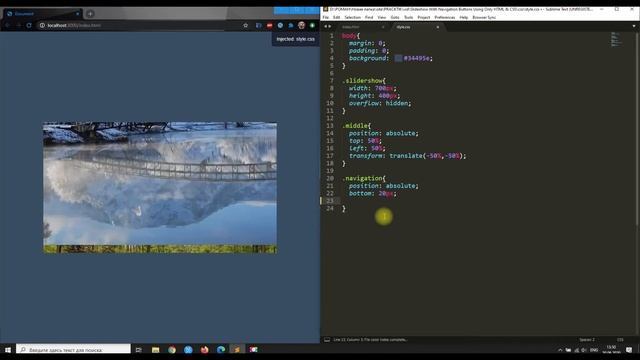Toggle the side bar icon in status bar
Image resolution: width=640 pixels, height=360 pixels.
[327, 340]
